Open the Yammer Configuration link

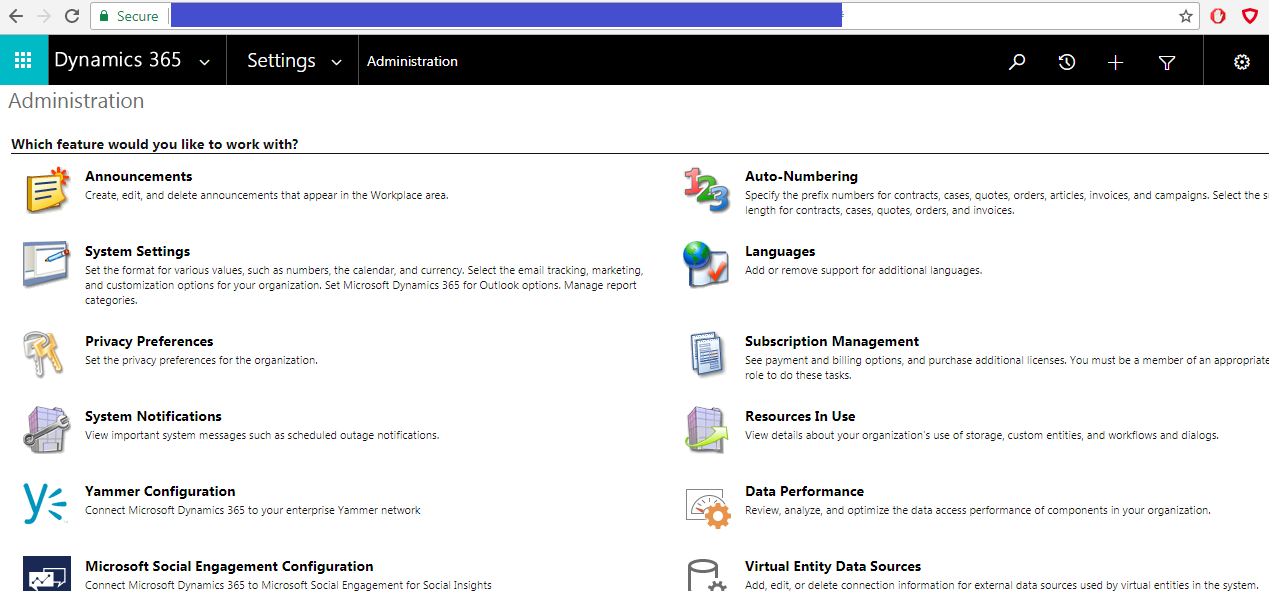tap(160, 491)
